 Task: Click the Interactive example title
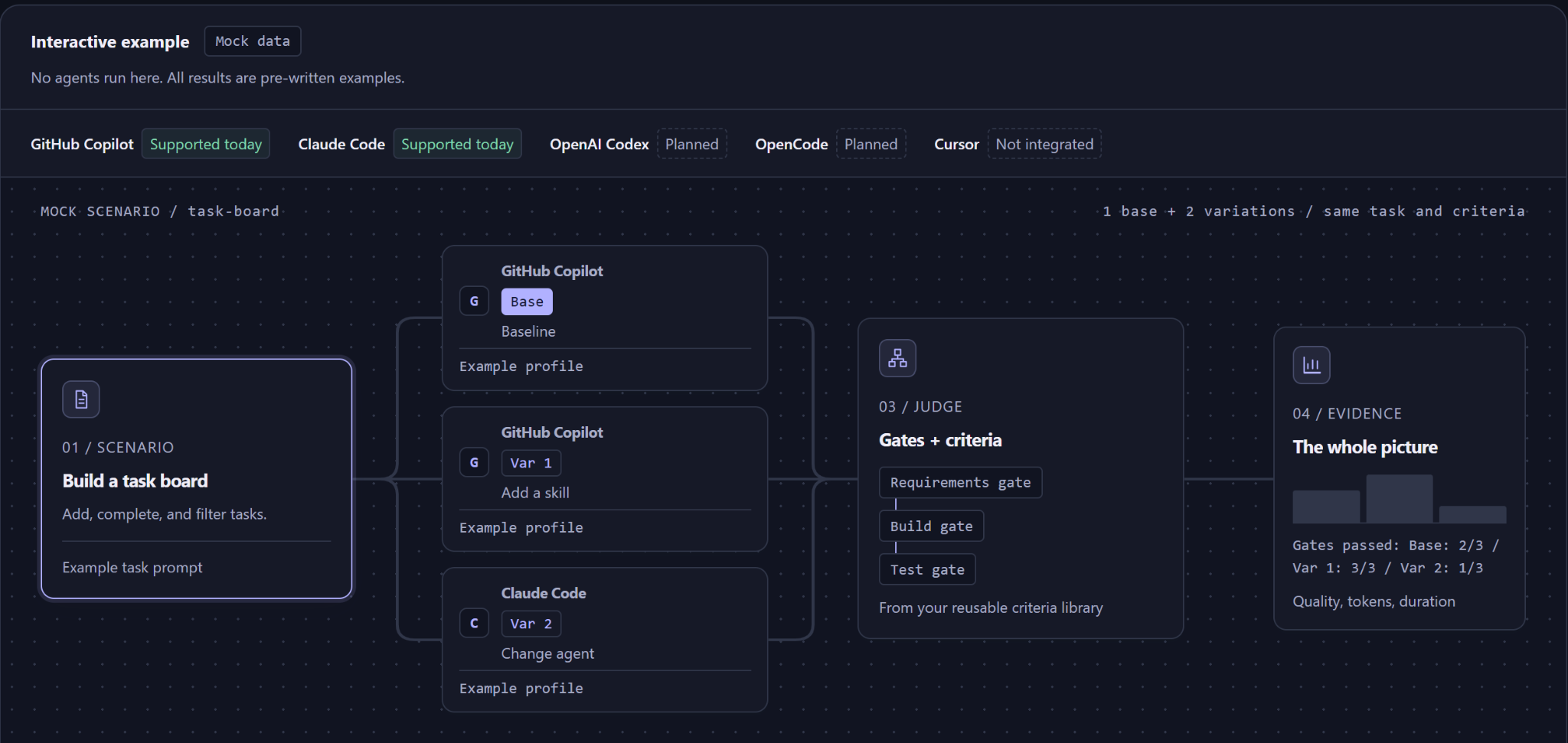tap(110, 42)
